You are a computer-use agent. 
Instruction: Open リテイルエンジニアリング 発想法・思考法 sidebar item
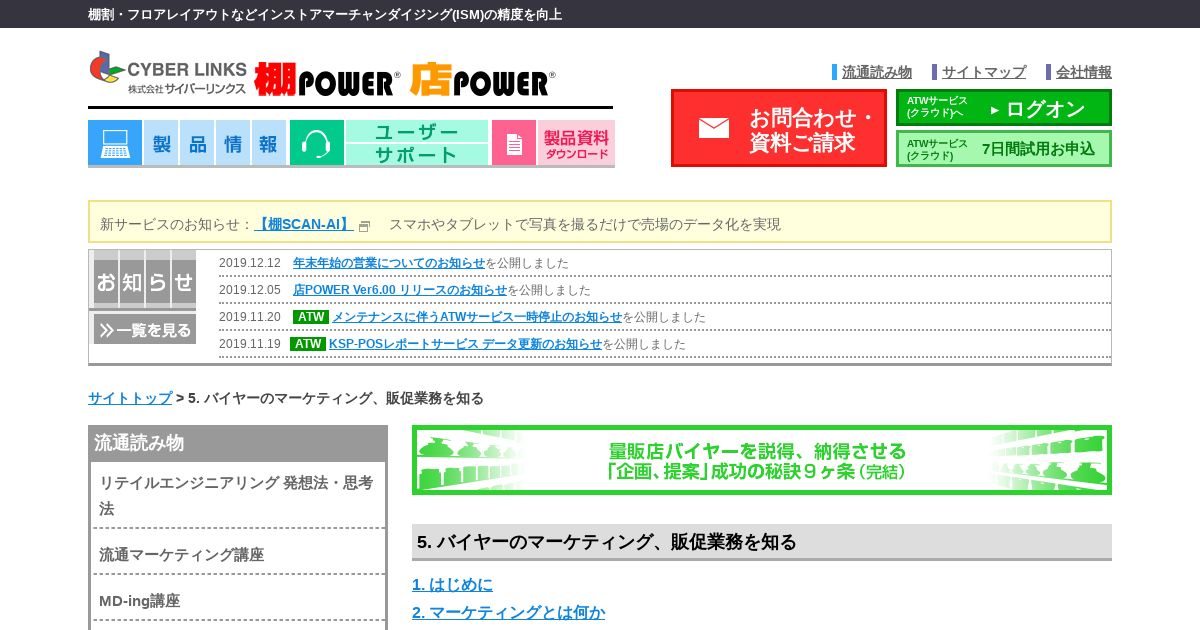pos(238,495)
